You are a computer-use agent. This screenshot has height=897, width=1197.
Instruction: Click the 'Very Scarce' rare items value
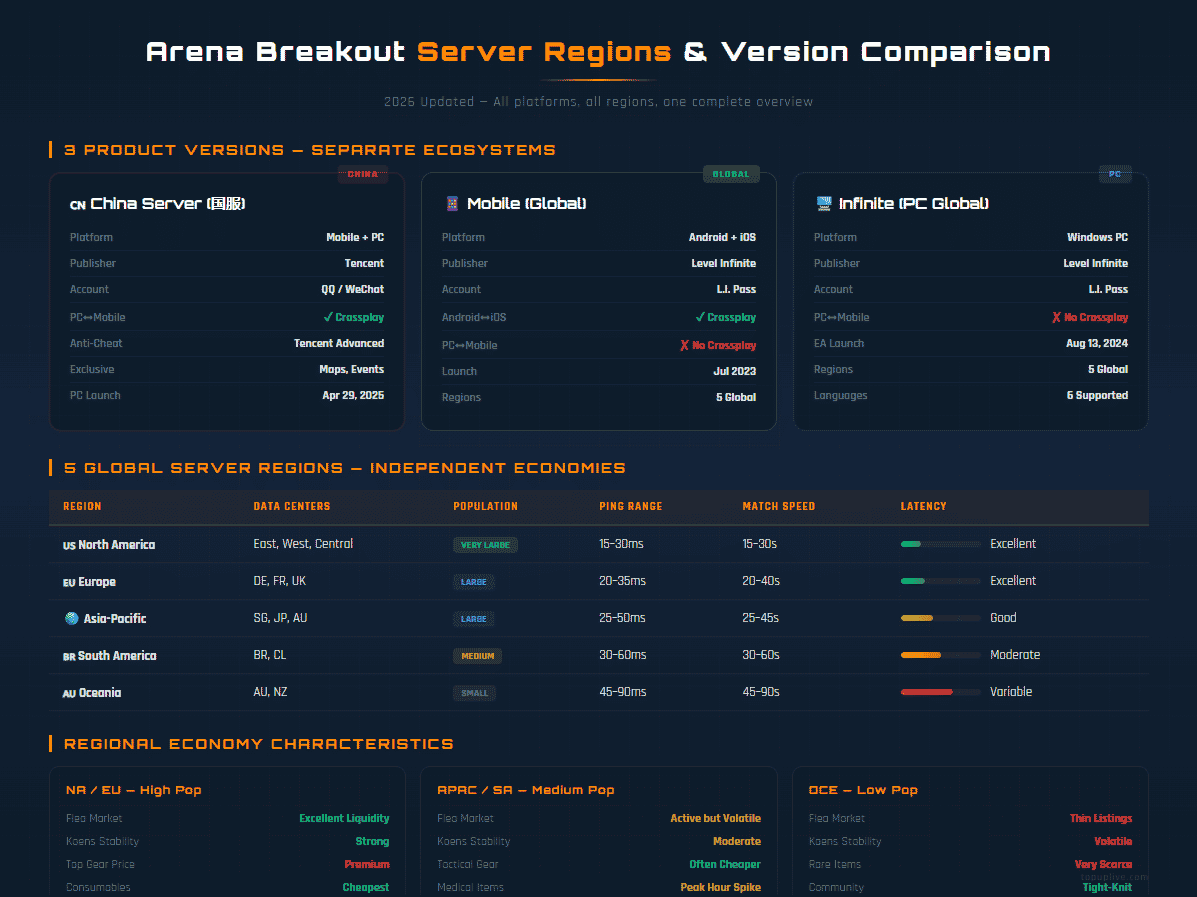click(1103, 864)
